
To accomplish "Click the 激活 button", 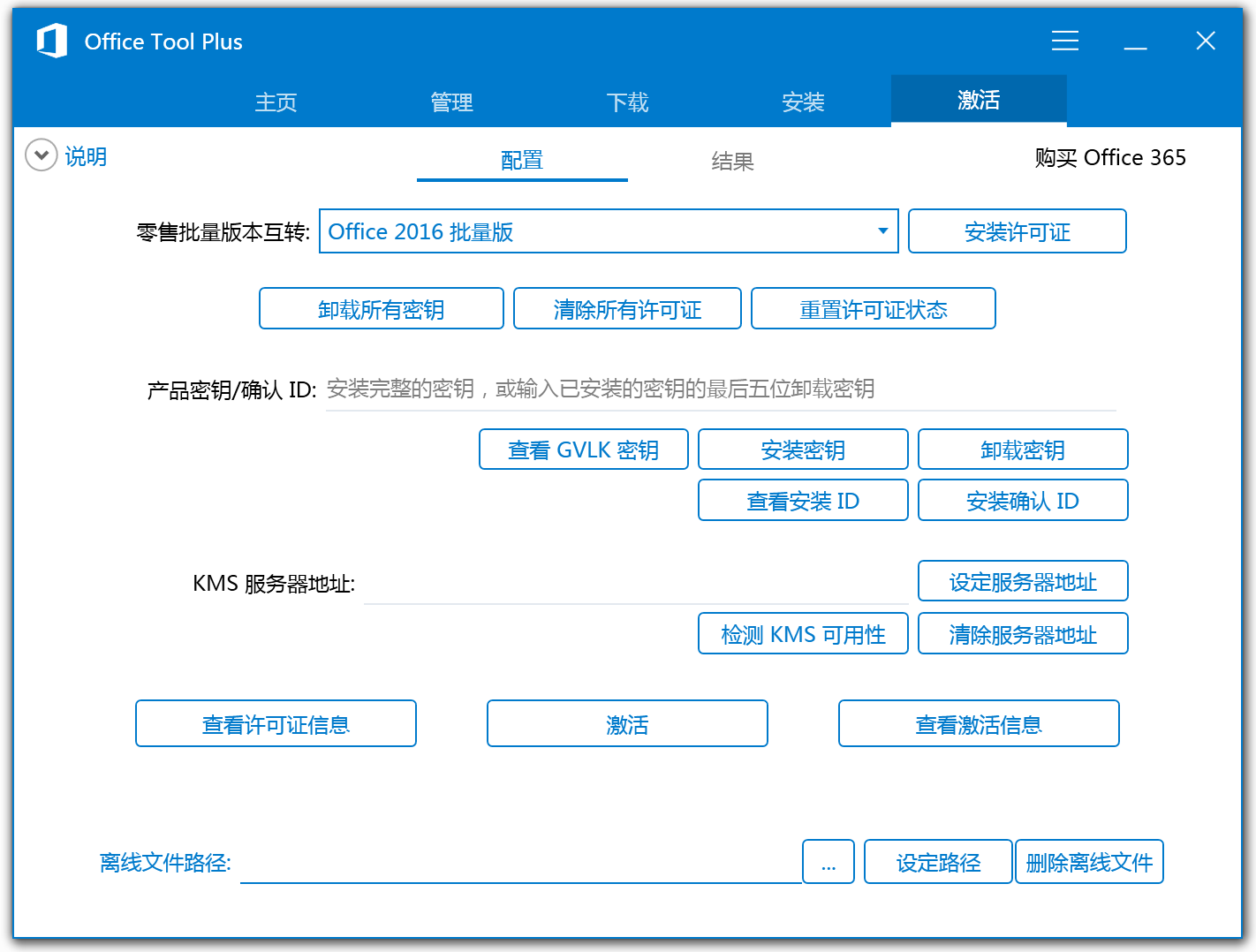I will [627, 724].
